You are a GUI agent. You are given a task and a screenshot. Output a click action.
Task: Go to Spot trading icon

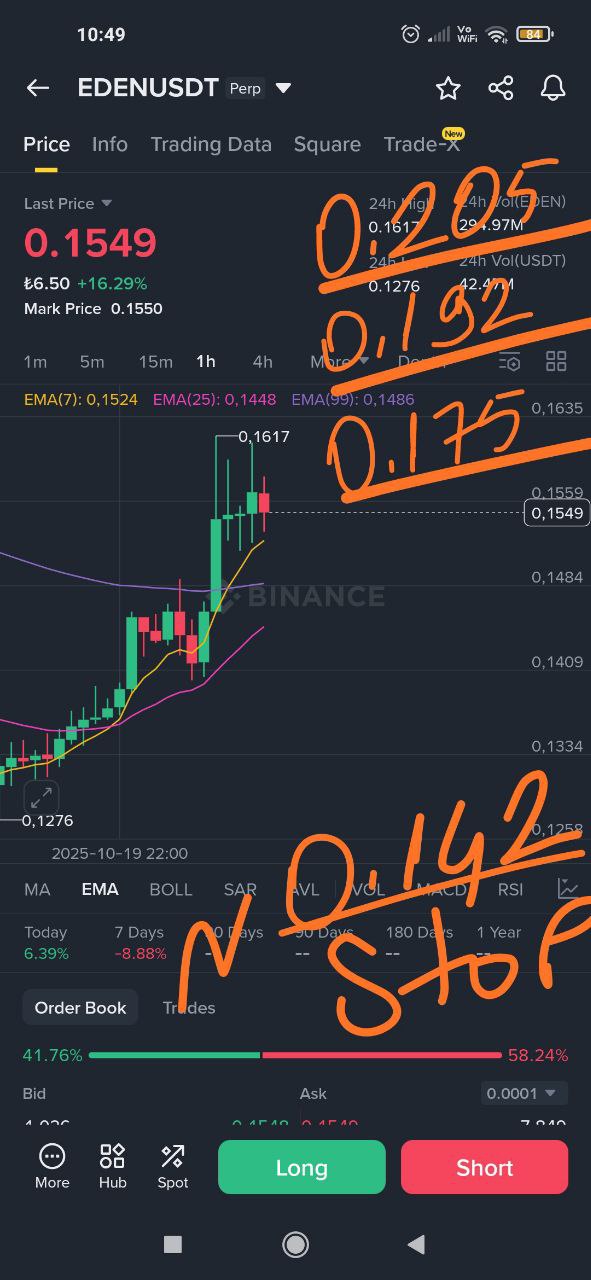point(172,1166)
